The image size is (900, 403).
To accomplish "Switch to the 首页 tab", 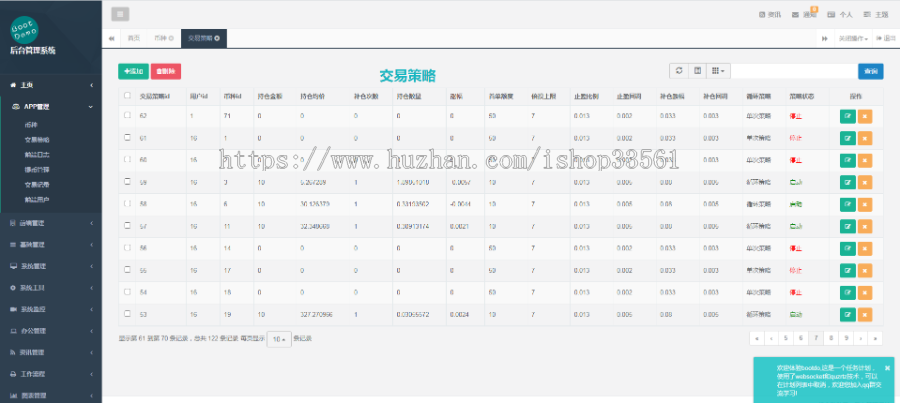I will pyautogui.click(x=133, y=38).
